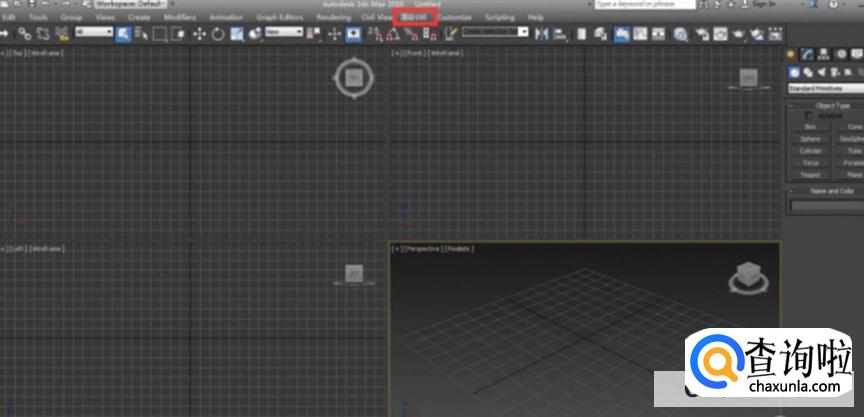
Task: Toggle the Scene Explorer
Action: (x=581, y=34)
